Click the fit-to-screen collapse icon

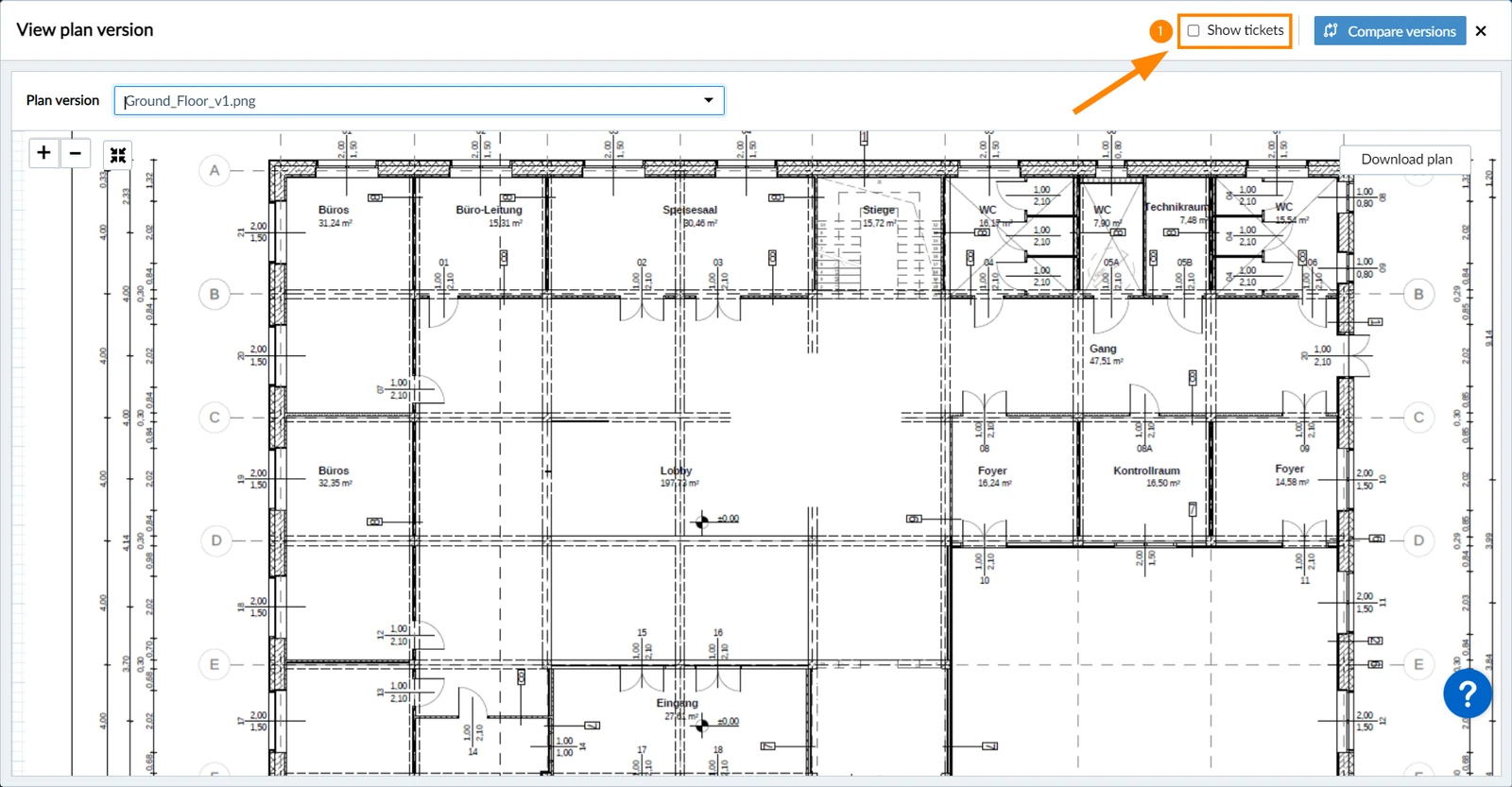coord(118,155)
